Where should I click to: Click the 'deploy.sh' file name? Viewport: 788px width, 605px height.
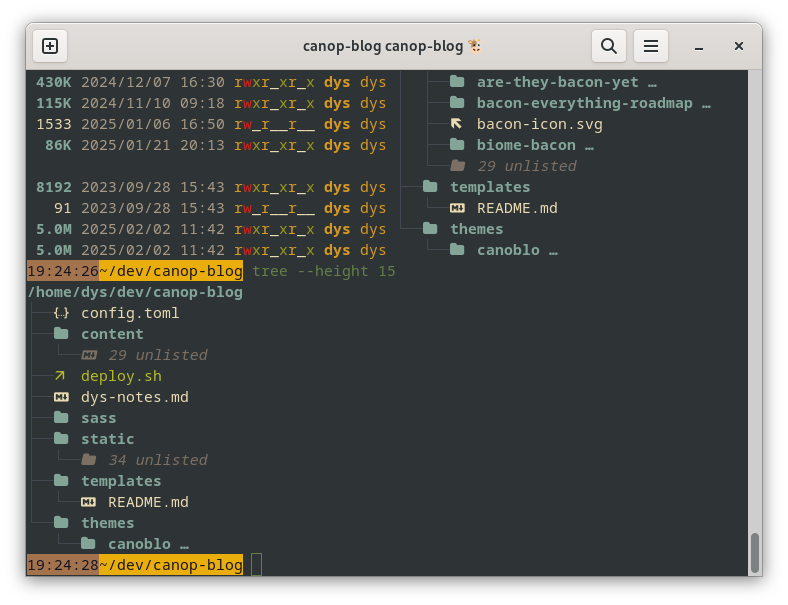click(121, 376)
